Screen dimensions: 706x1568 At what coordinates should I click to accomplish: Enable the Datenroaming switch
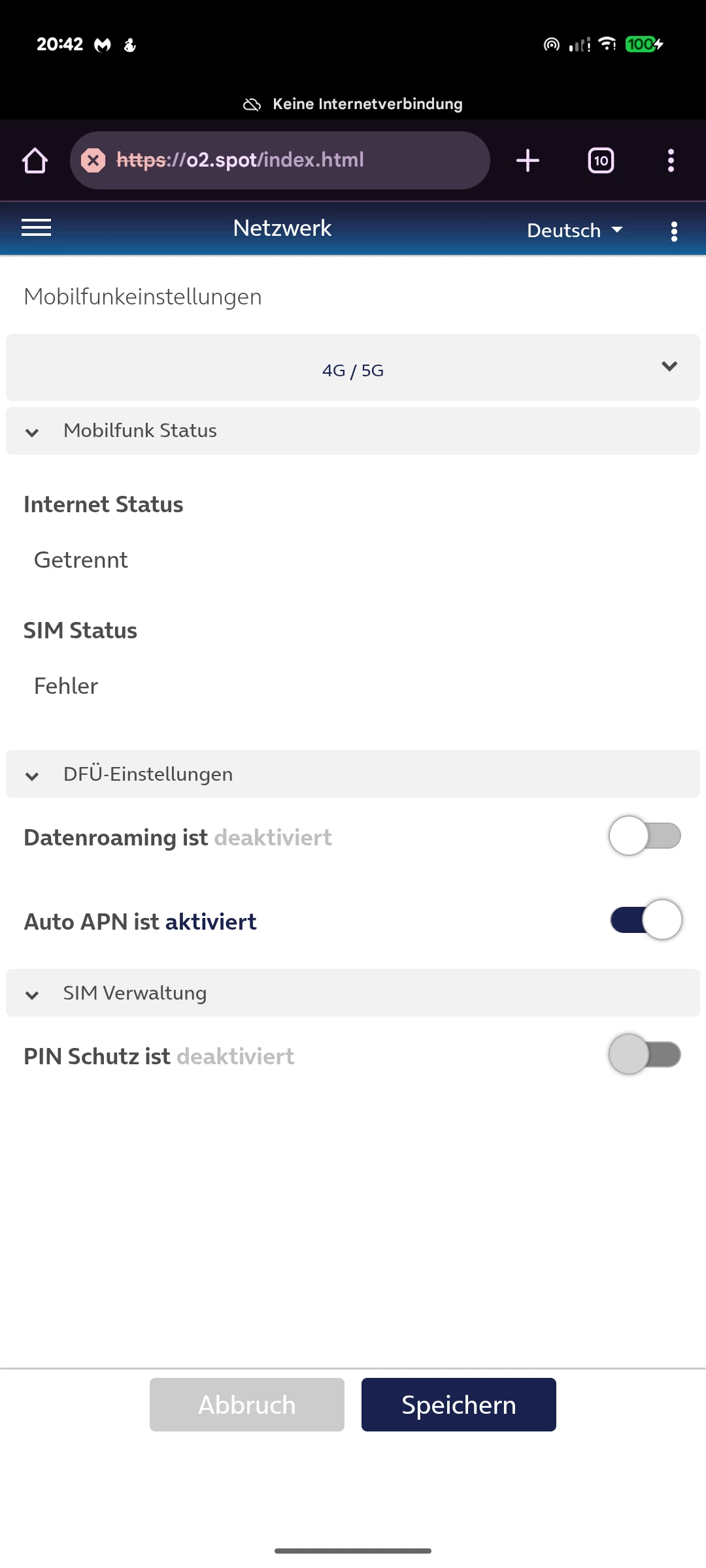(645, 836)
